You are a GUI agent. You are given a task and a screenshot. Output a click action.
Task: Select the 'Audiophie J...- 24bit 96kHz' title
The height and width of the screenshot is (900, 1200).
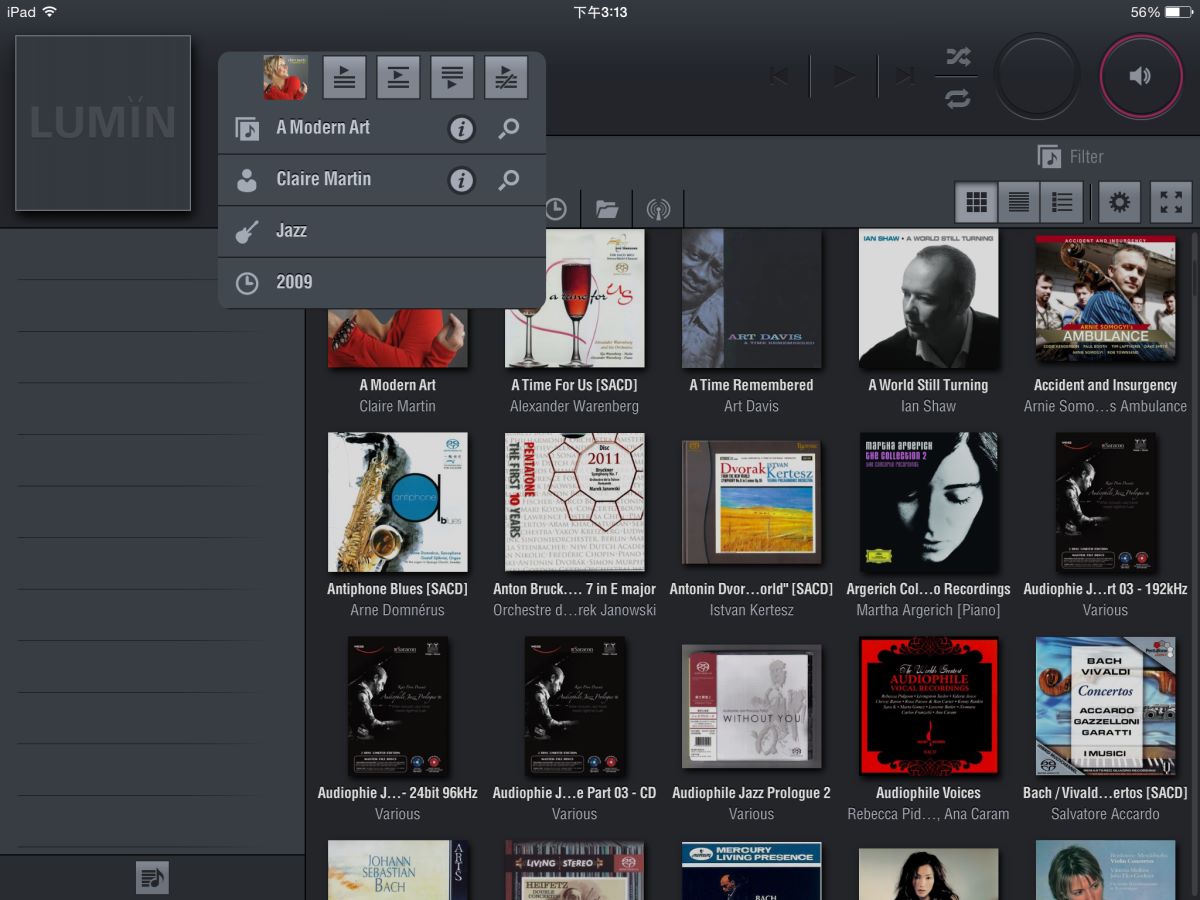(397, 793)
